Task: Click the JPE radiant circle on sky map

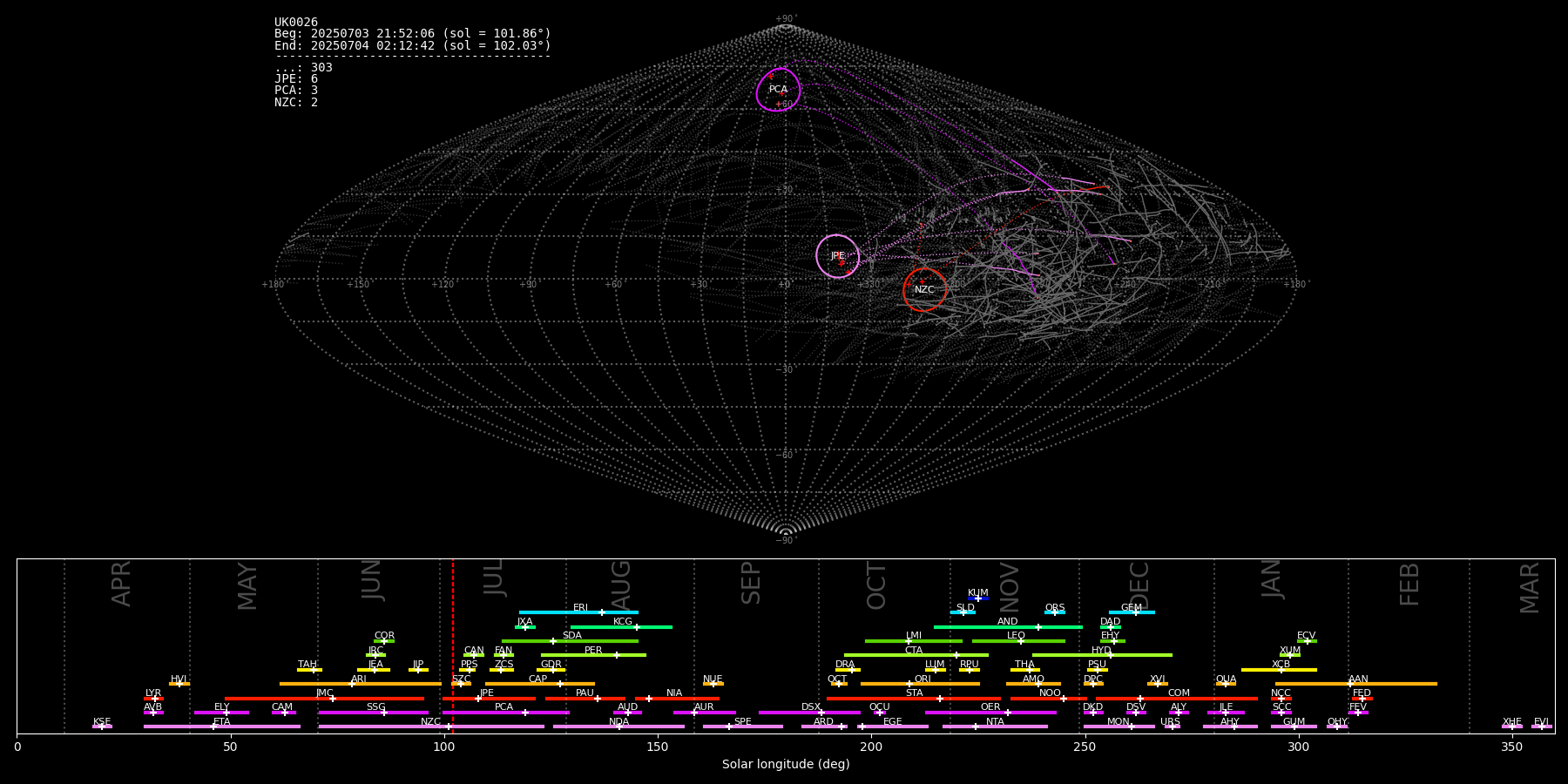Action: (837, 256)
